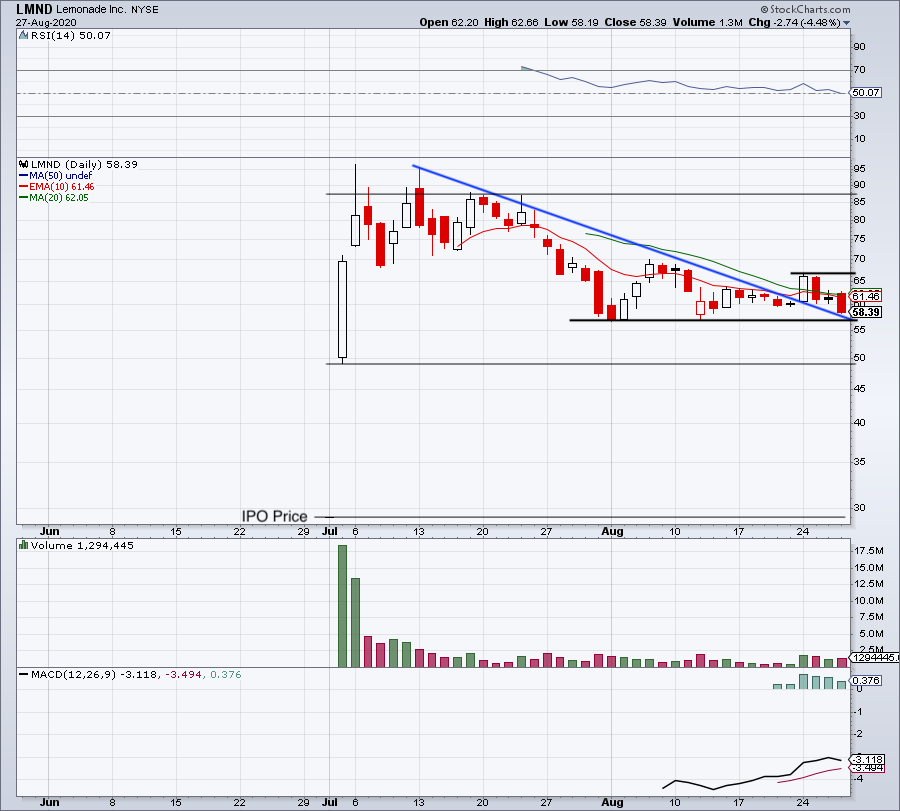Screen dimensions: 900x811
Task: Click the '17.5M' volume axis label
Action: point(868,551)
